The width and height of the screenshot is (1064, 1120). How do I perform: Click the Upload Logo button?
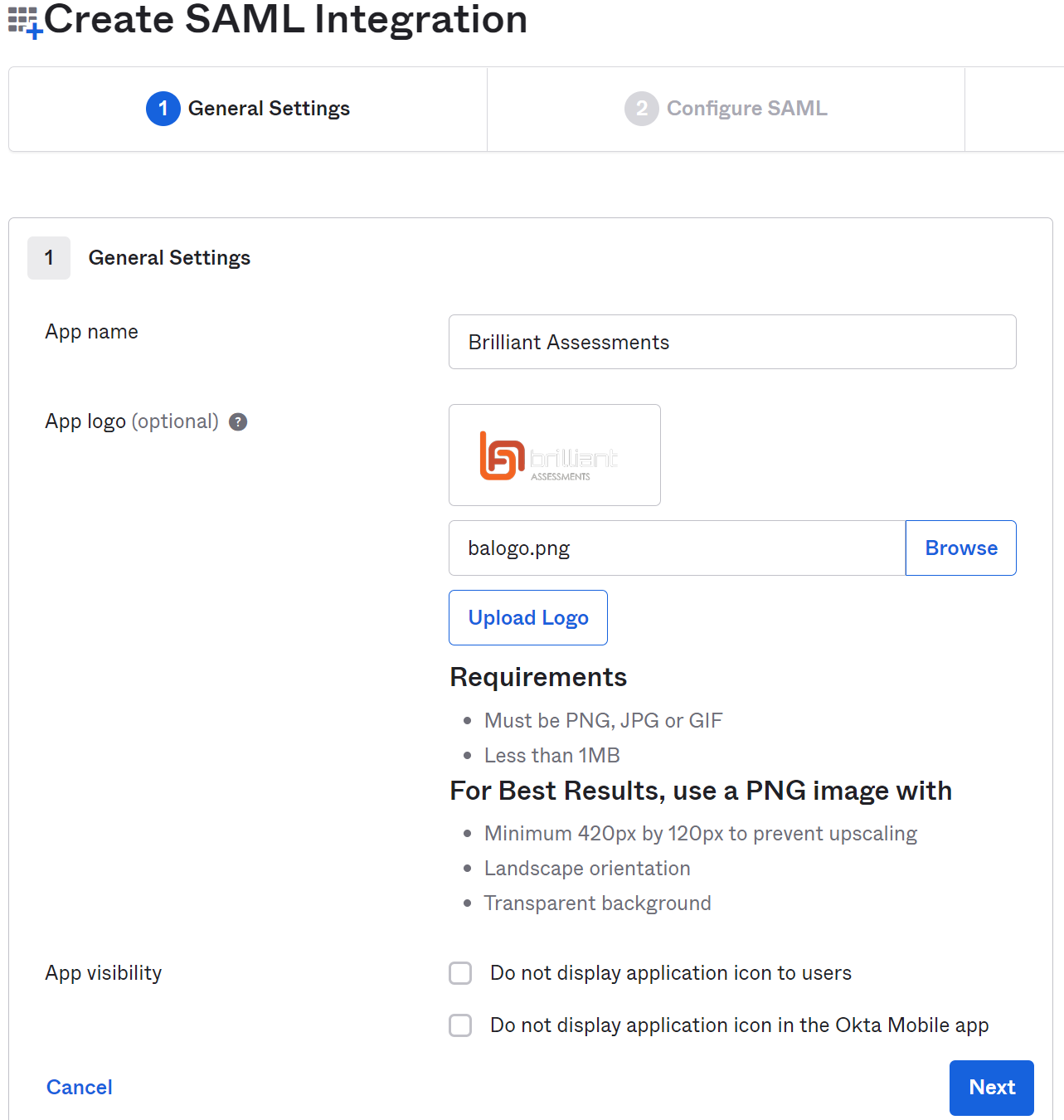[x=528, y=617]
